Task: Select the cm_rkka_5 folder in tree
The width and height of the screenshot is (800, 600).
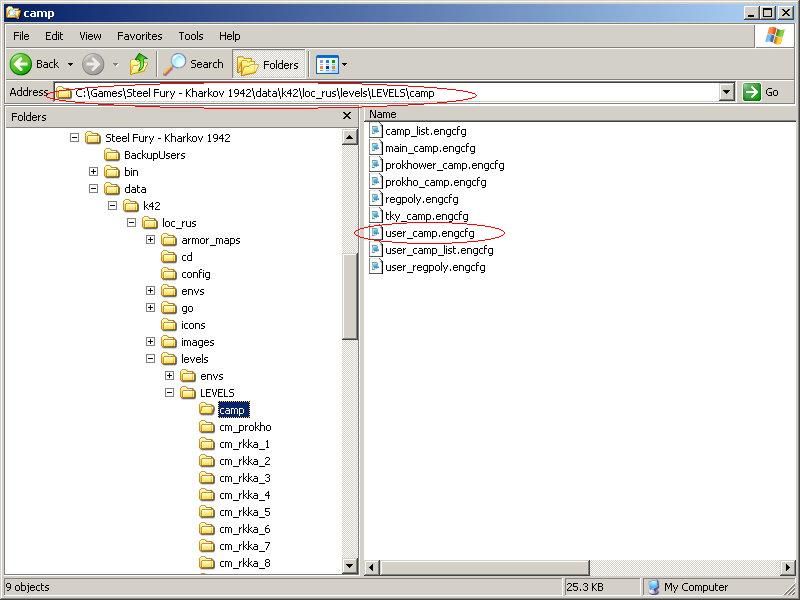Action: [244, 512]
